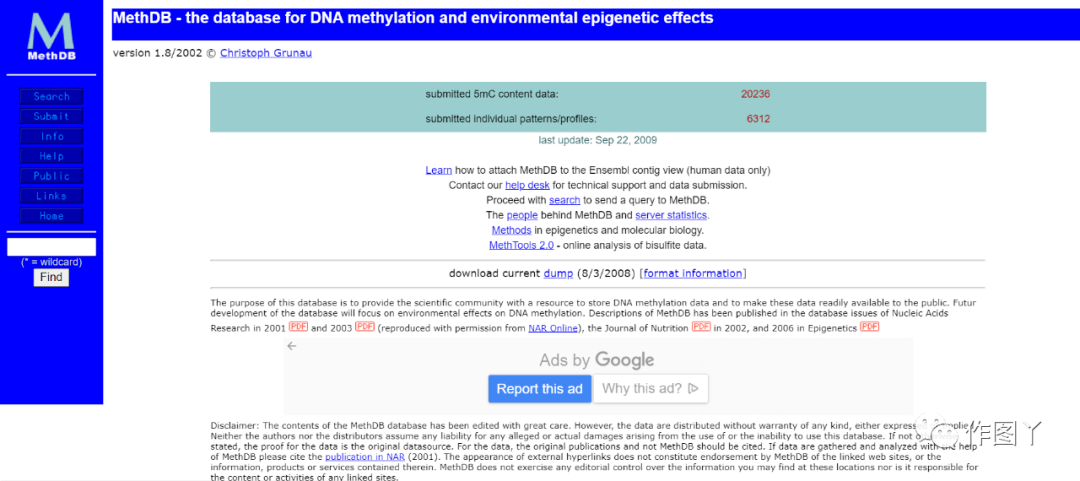
Task: Open the Info sidebar item
Action: pyautogui.click(x=51, y=137)
